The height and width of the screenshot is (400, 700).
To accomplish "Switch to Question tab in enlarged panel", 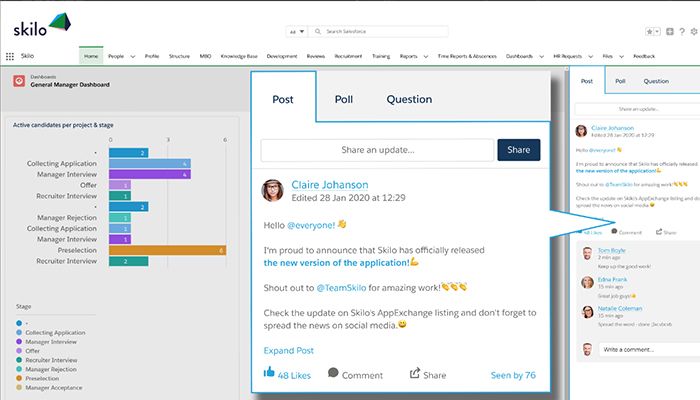I will [409, 99].
